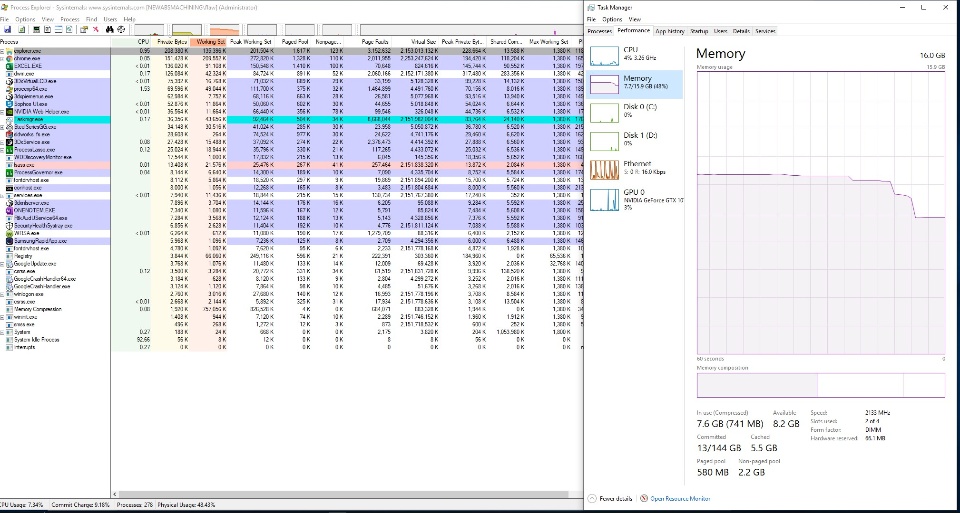Open the Users menu in Process Explorer

(110, 19)
